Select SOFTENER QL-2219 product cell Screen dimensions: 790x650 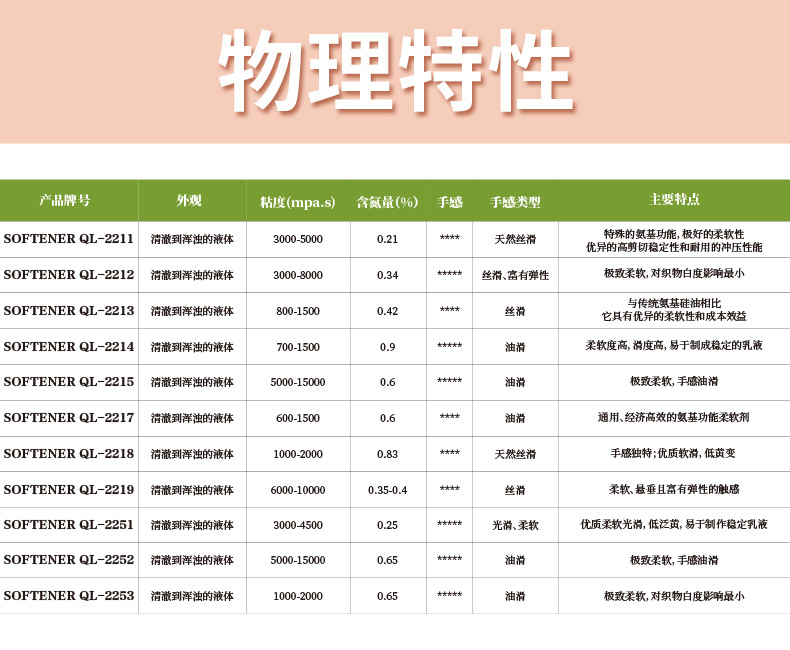click(69, 489)
